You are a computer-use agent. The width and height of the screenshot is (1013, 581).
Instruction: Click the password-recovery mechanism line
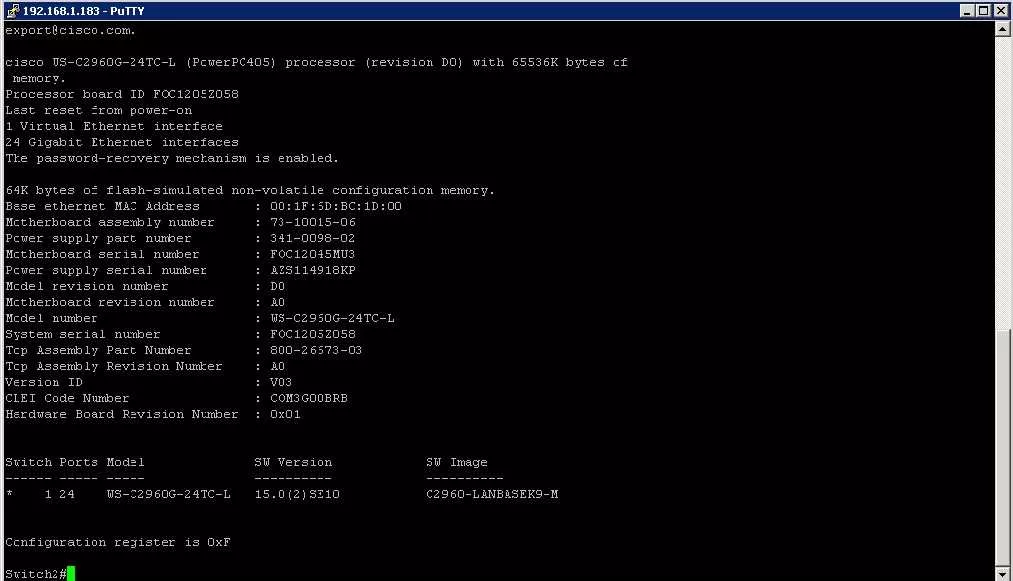click(172, 158)
